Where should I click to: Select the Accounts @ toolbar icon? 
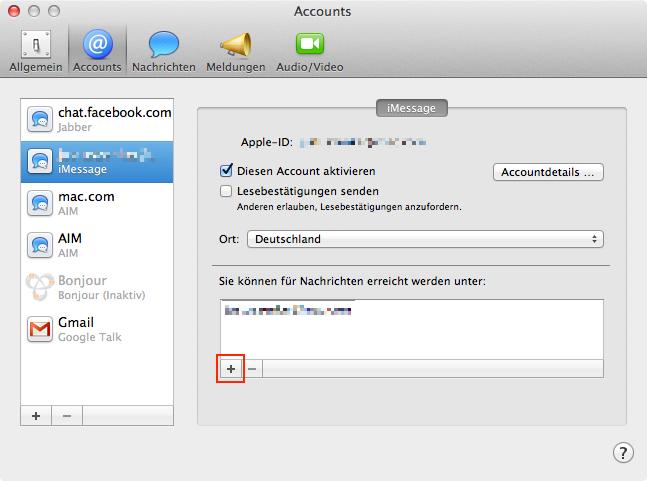pyautogui.click(x=97, y=51)
